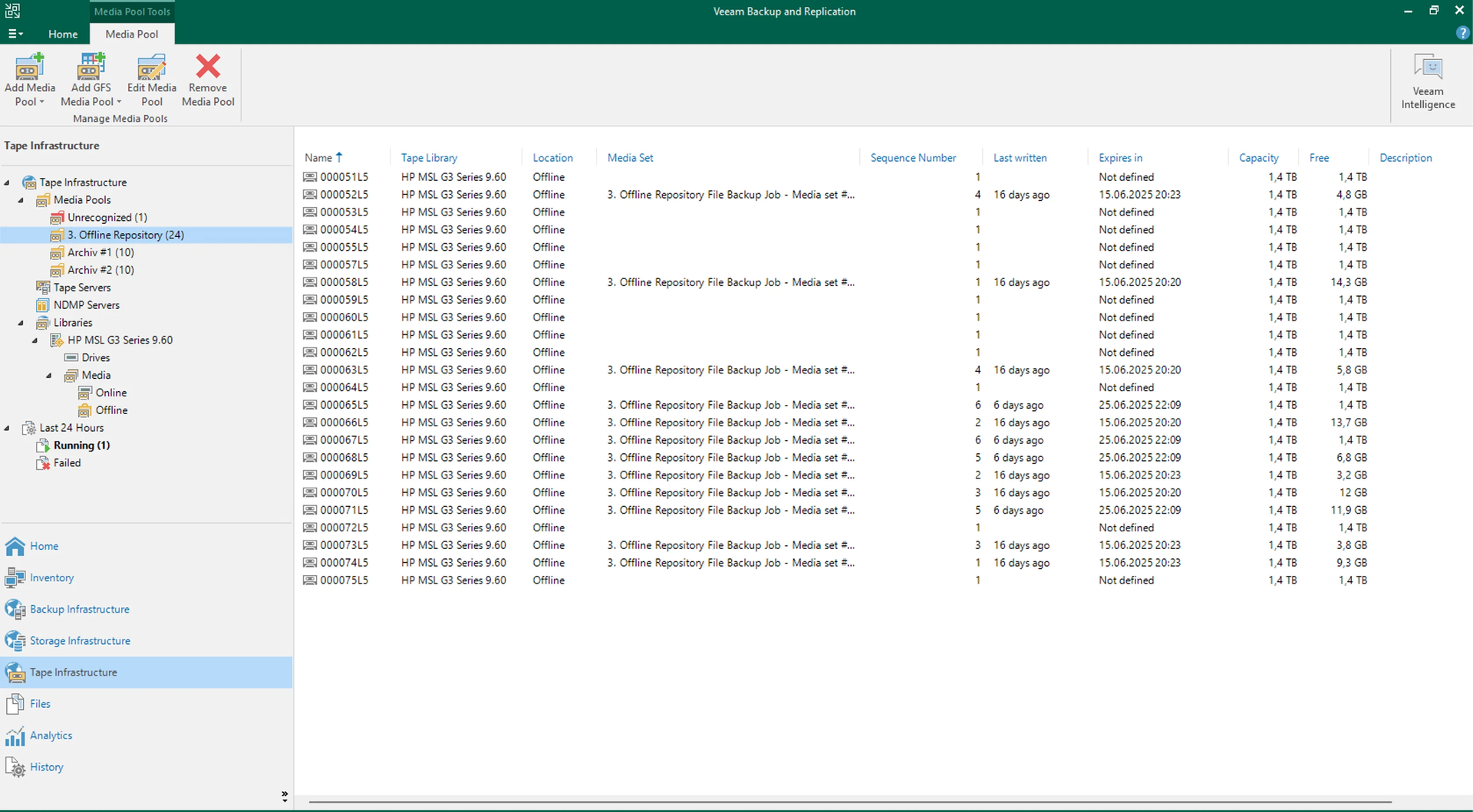Click the Add Media Pool icon
1473x812 pixels.
point(30,67)
